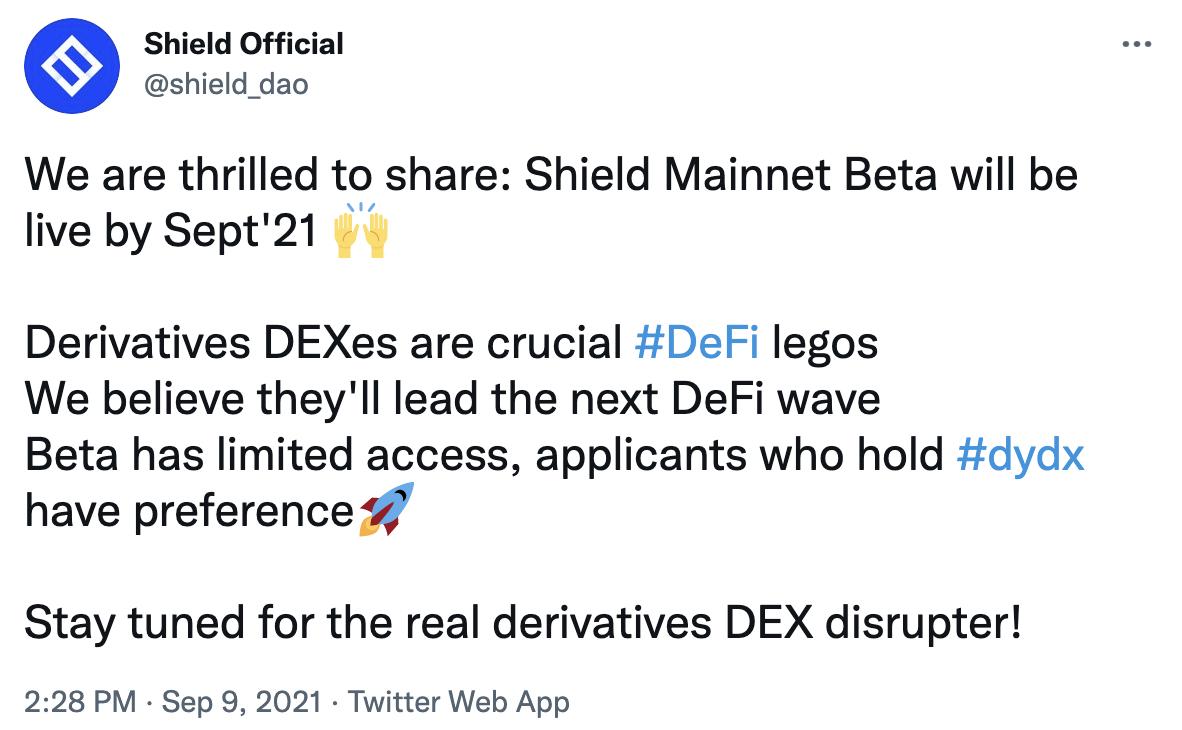Click the 2:28 PM timestamp
Screen dimensions: 1182x730
tap(79, 702)
